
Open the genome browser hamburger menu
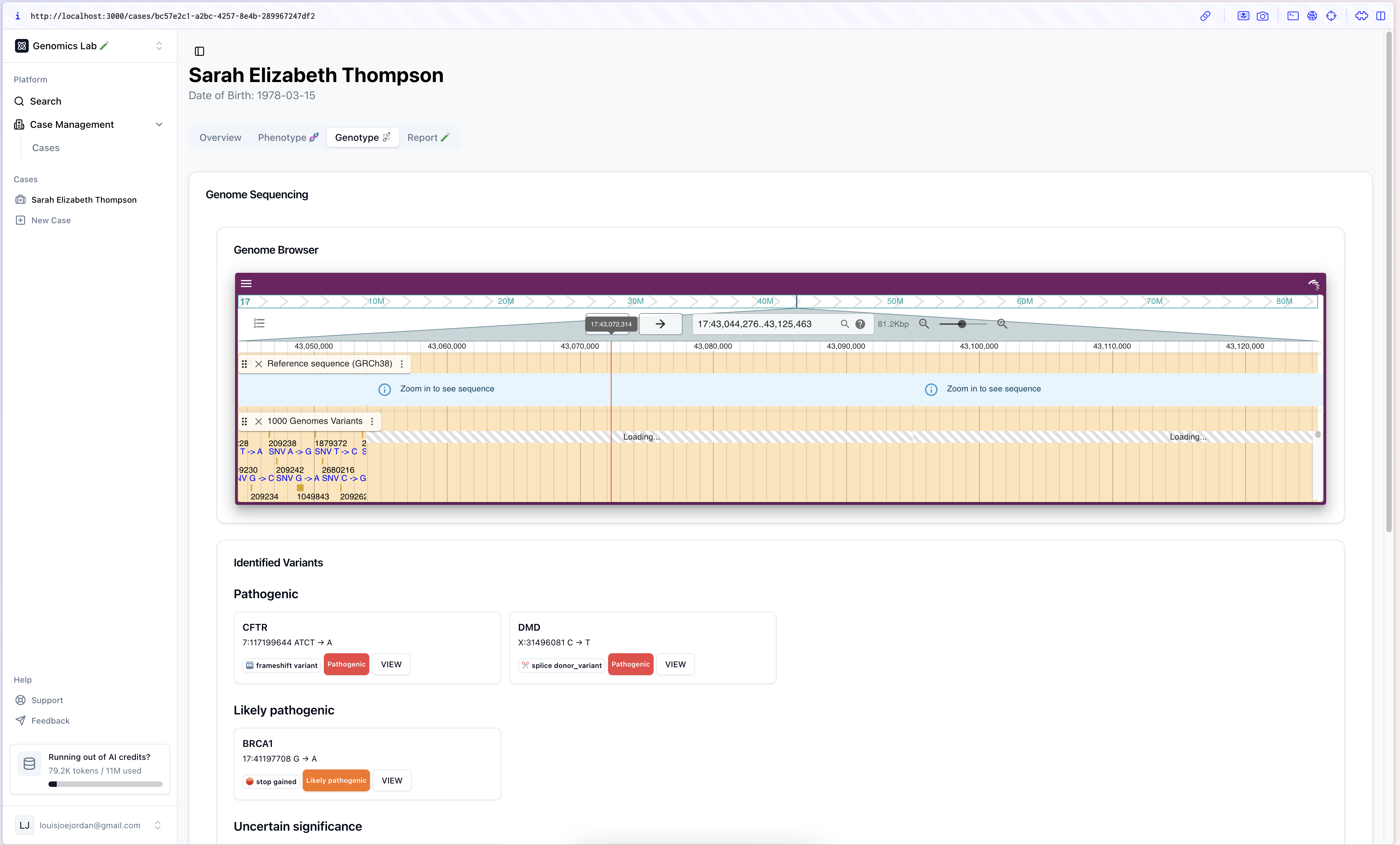[x=246, y=283]
